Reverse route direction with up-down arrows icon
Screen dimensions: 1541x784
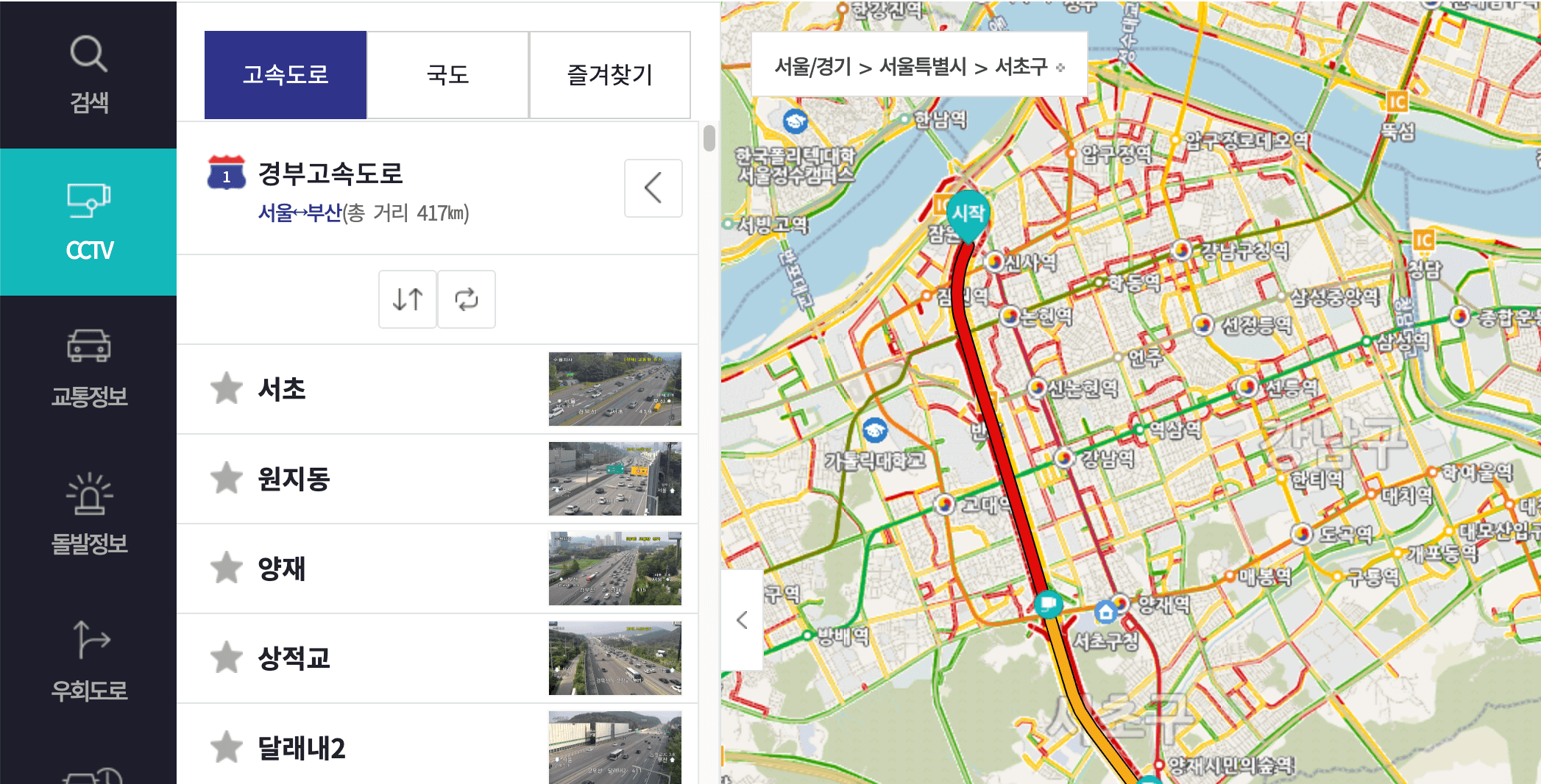click(x=407, y=299)
